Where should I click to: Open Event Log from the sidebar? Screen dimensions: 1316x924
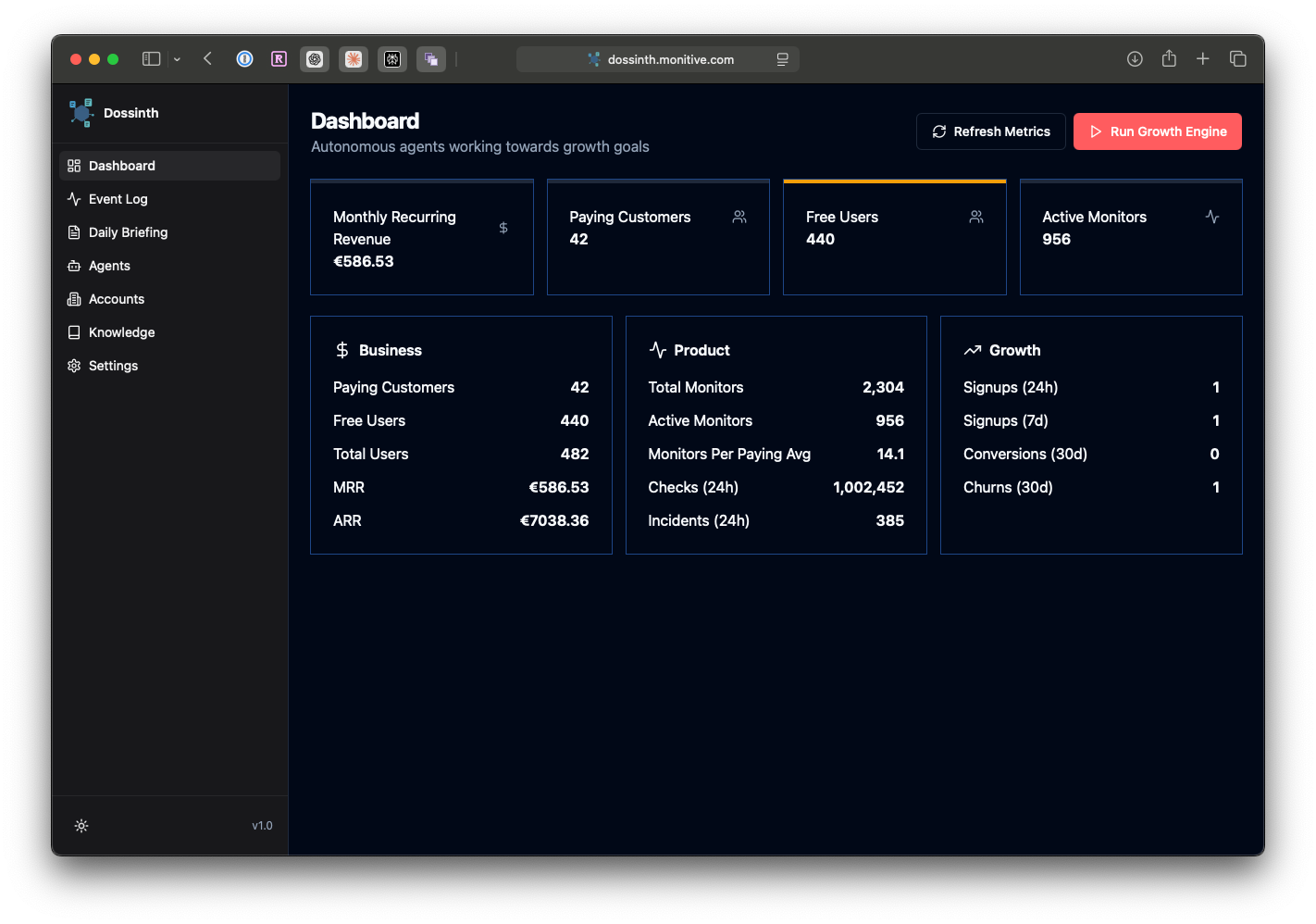117,199
